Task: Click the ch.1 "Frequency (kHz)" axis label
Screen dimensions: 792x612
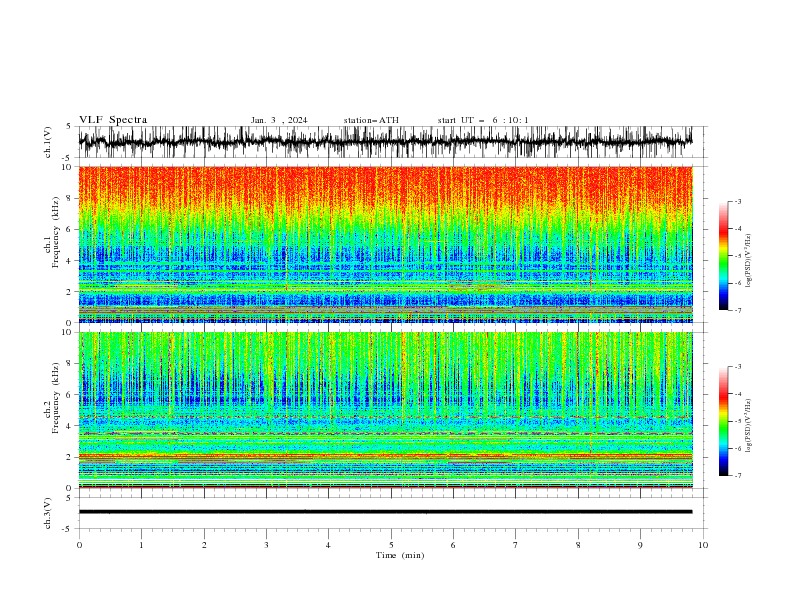Action: (56, 230)
